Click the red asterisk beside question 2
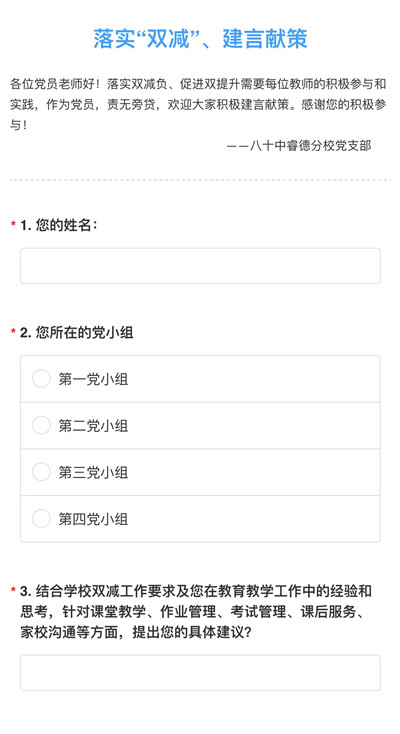The height and width of the screenshot is (734, 400). click(13, 332)
